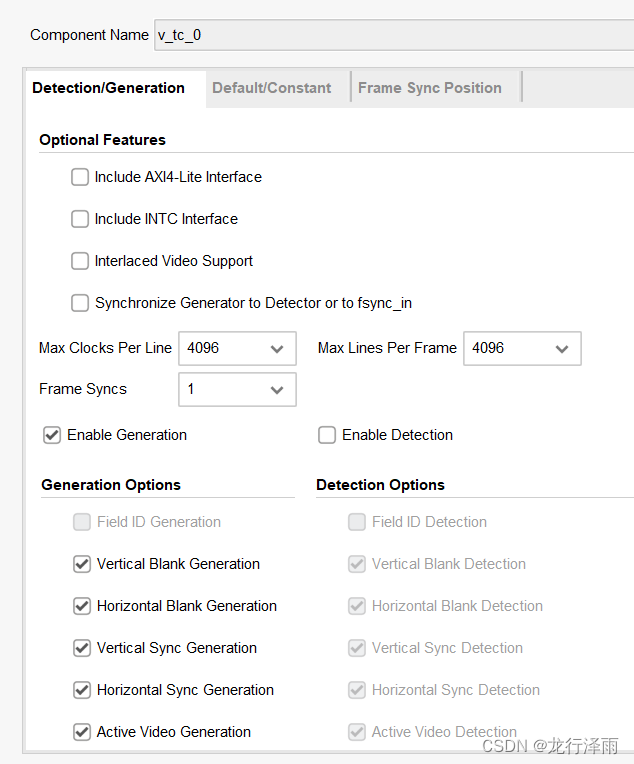Image resolution: width=634 pixels, height=764 pixels.
Task: Enable Include AXI4-Lite Interface checkbox
Action: (x=80, y=177)
